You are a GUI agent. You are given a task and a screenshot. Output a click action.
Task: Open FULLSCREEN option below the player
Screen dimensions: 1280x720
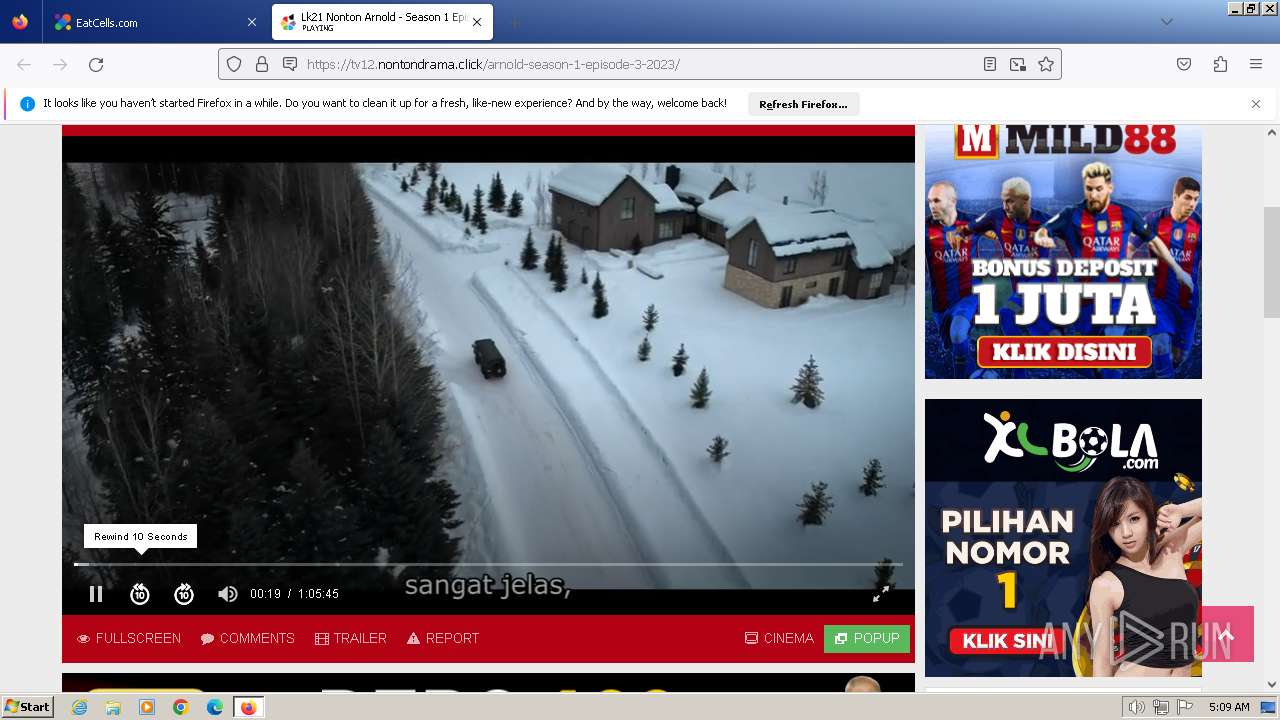129,638
